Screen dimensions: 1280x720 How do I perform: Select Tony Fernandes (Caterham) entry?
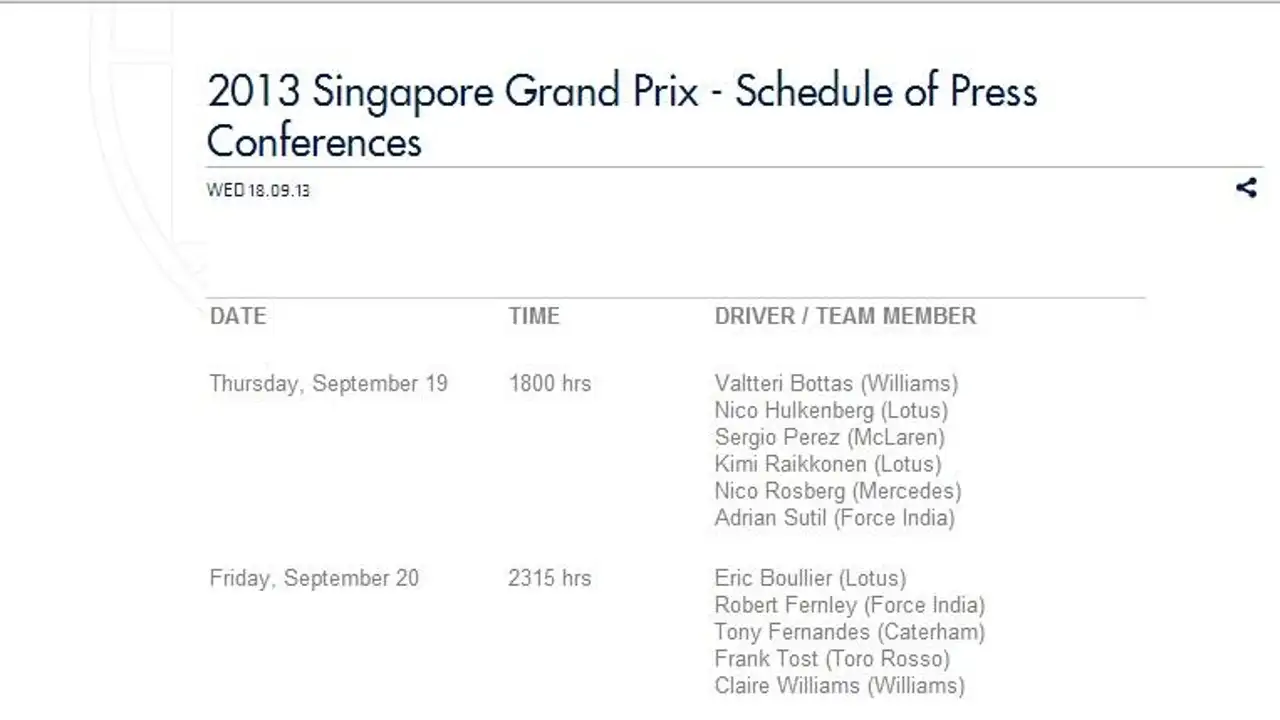click(x=850, y=633)
